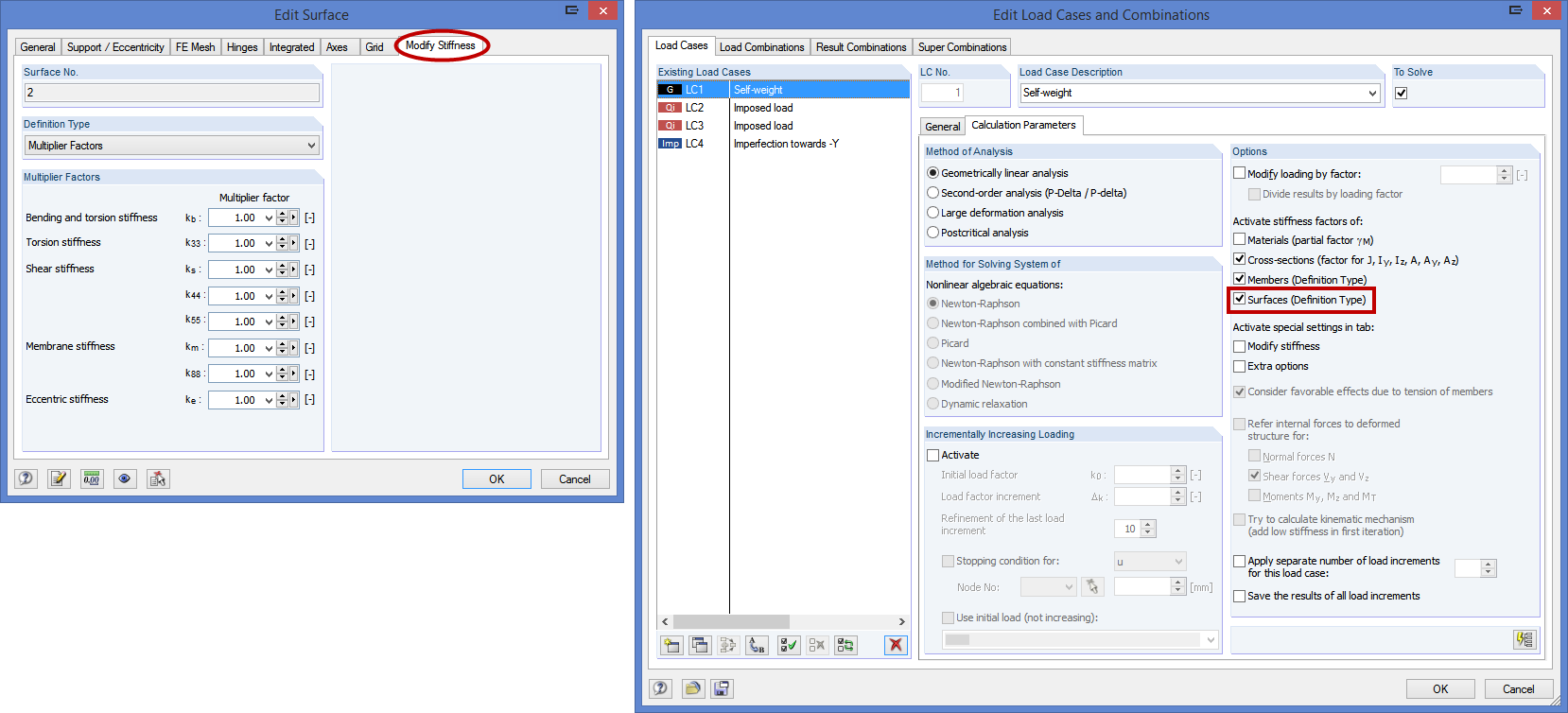Click the LC No. input field

tap(942, 93)
